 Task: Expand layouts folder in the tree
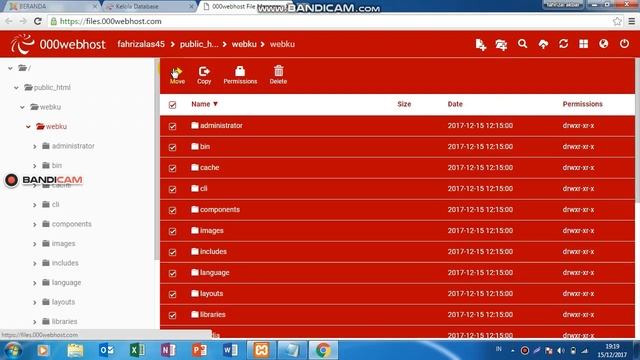(35, 303)
